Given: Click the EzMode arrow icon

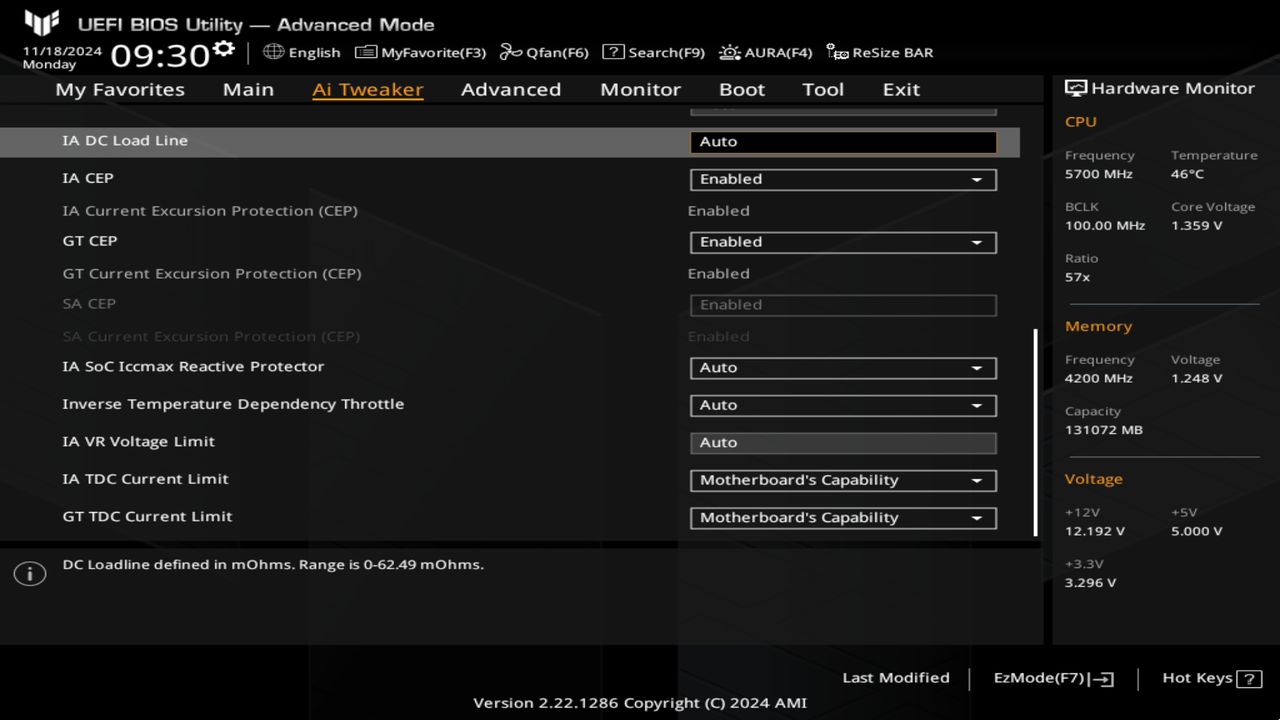Looking at the screenshot, I should [1102, 679].
